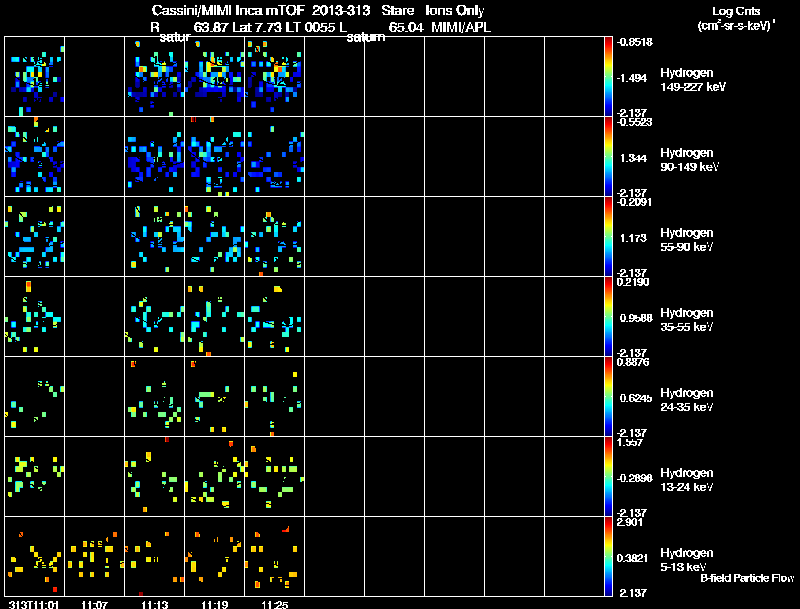Click the 'MIMI/APL' text in header

pos(461,27)
